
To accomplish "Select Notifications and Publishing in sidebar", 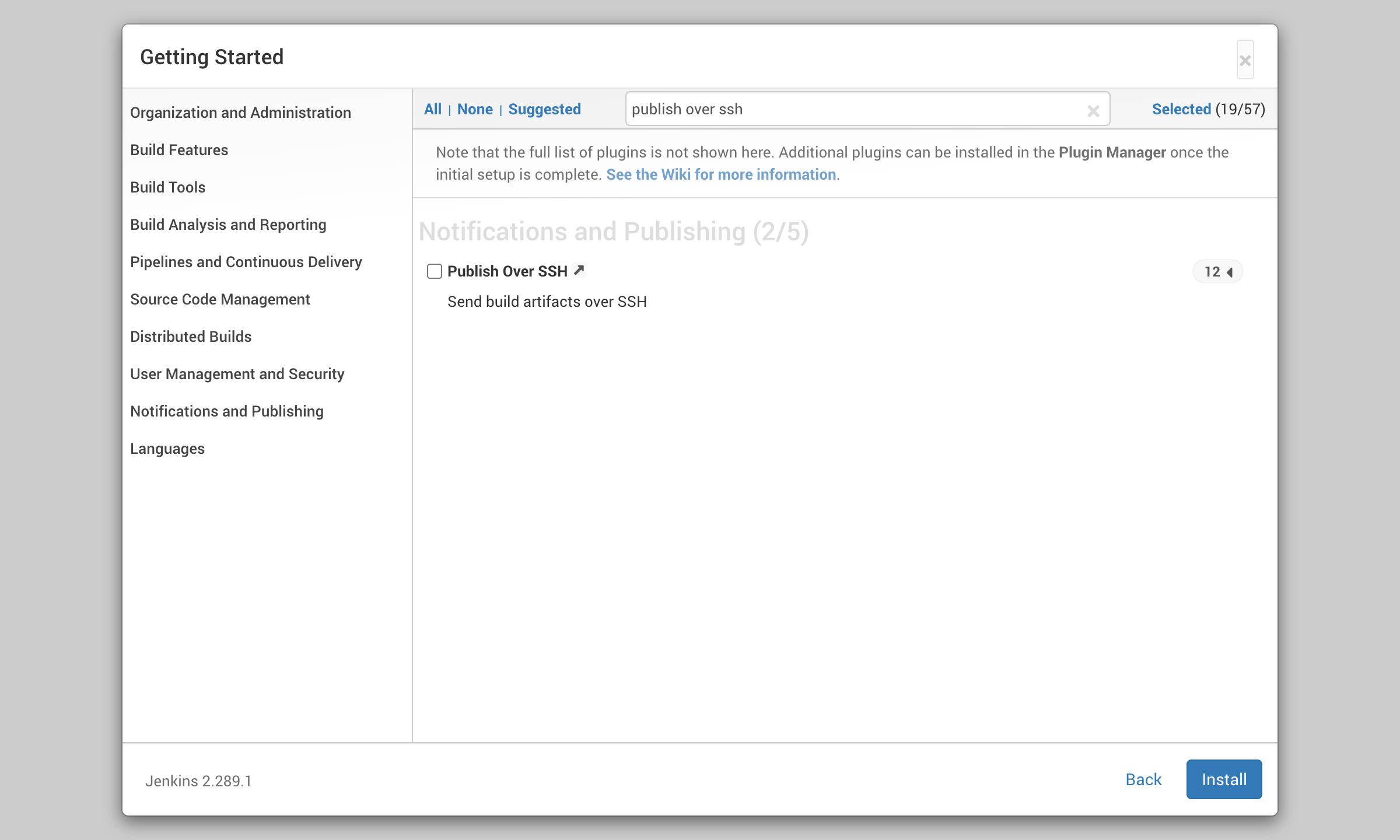I will pos(226,411).
